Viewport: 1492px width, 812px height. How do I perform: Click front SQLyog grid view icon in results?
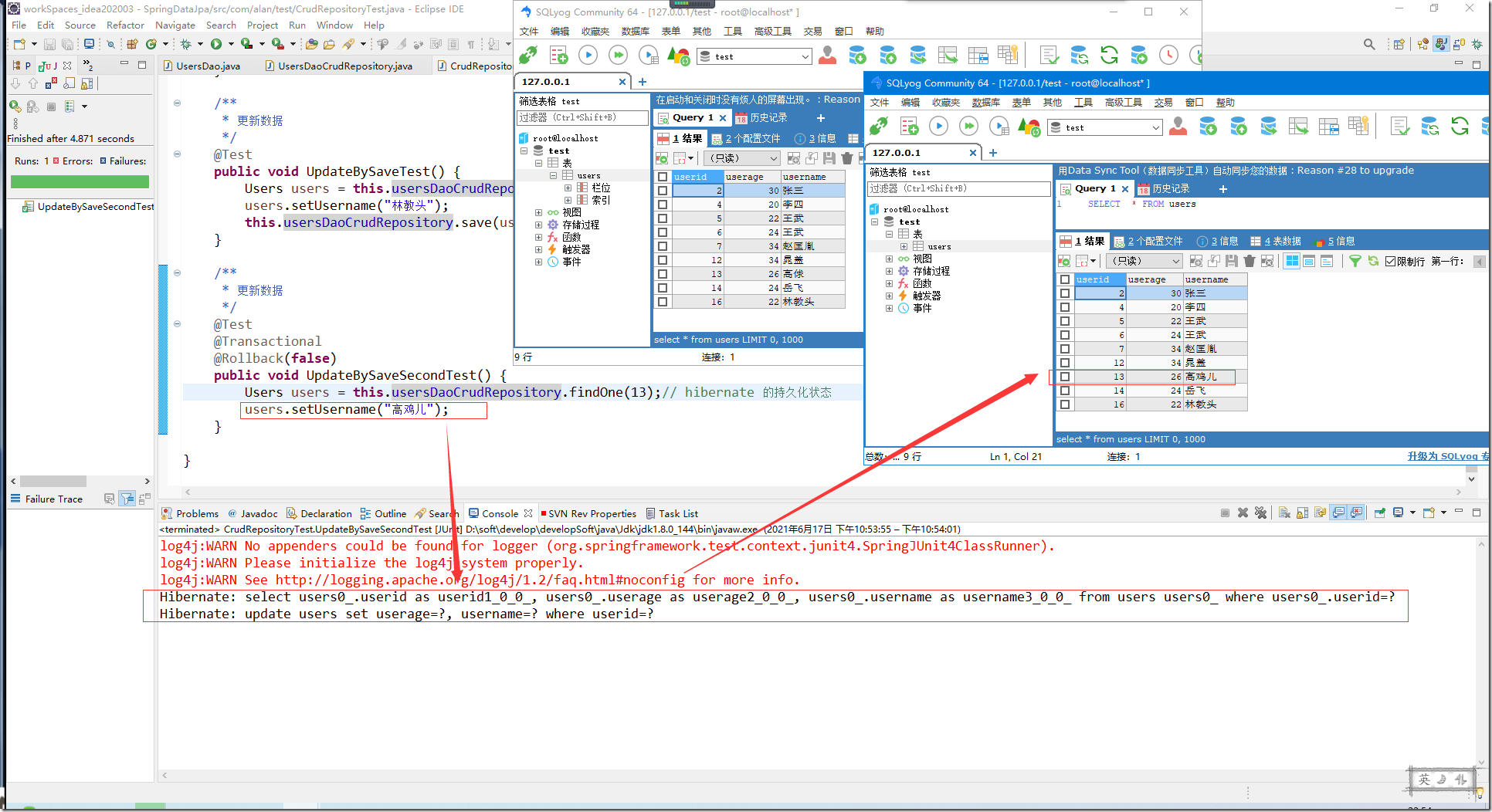(x=1292, y=262)
